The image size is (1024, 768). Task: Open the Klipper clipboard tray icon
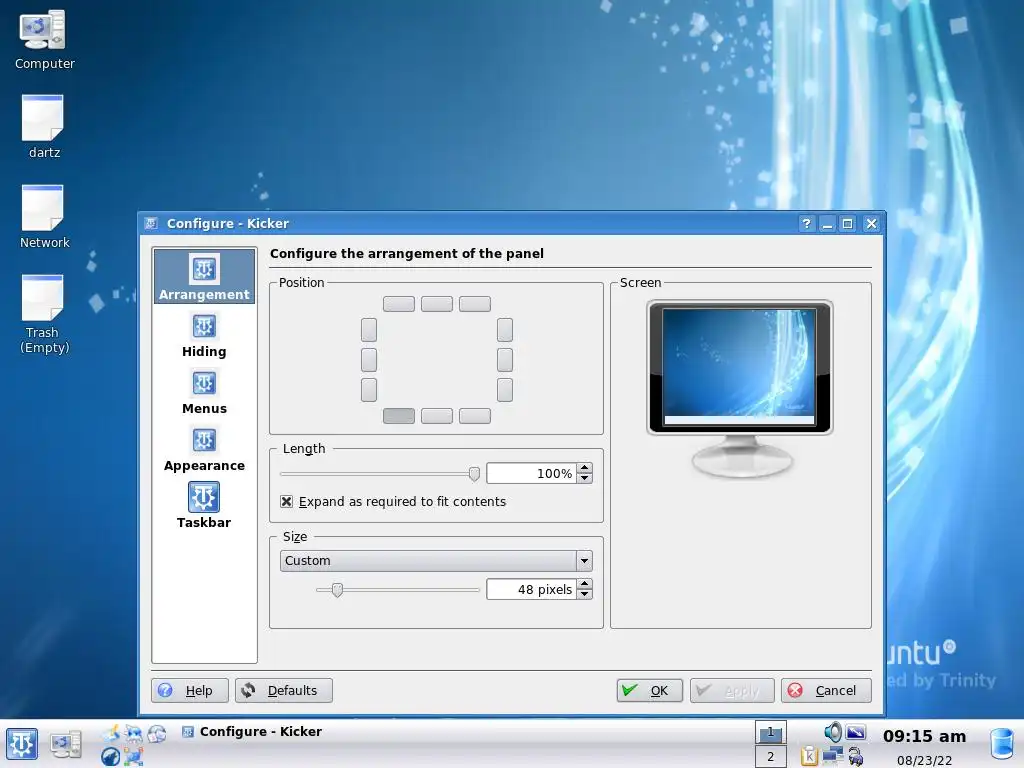(x=809, y=756)
